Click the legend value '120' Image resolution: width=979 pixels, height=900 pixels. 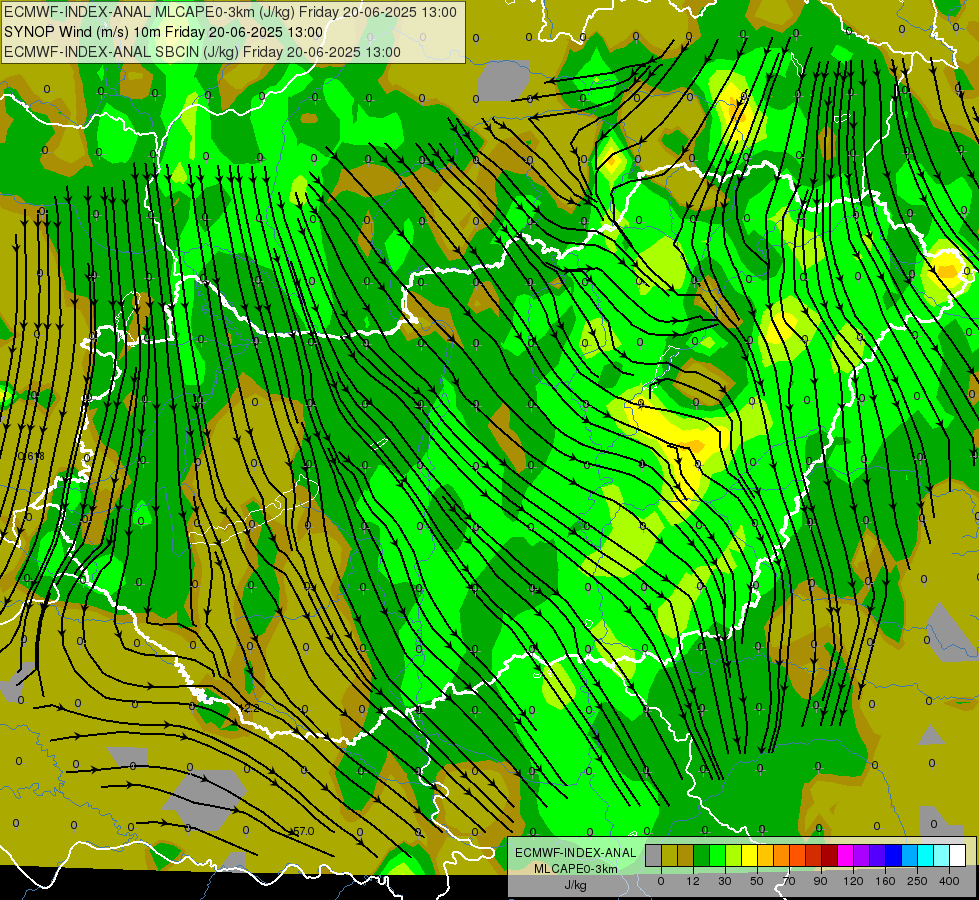tap(853, 881)
